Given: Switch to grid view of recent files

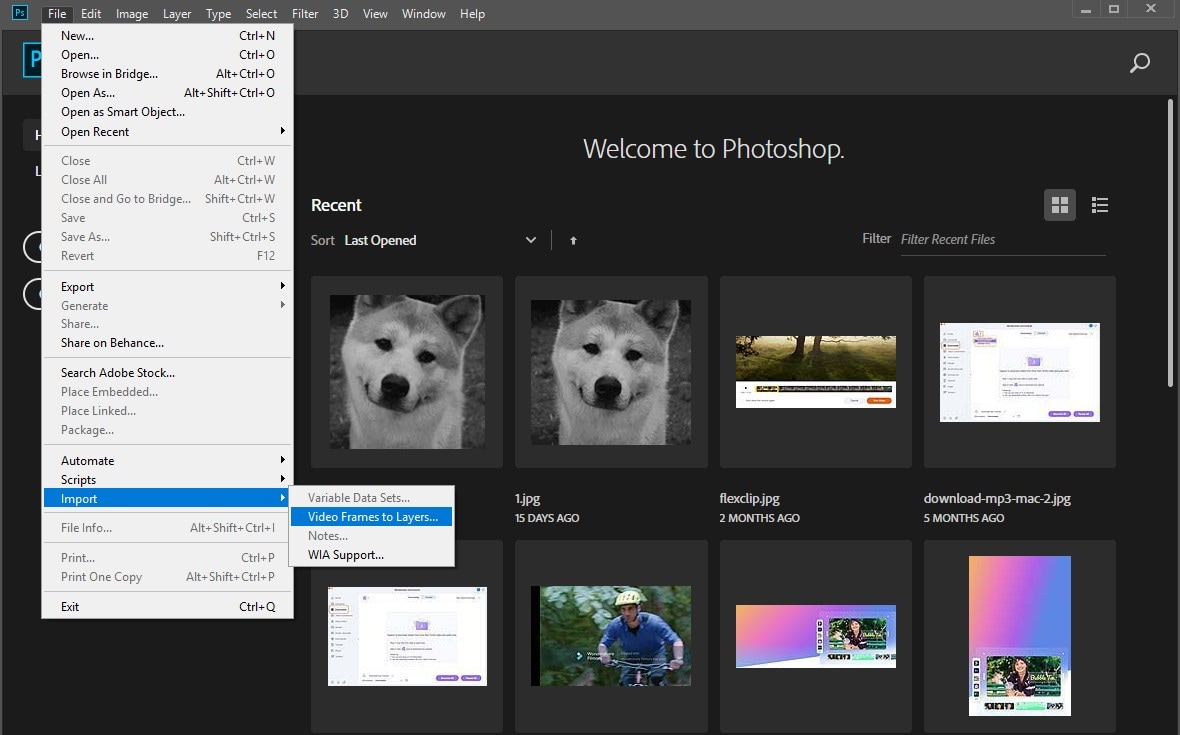Looking at the screenshot, I should click(1060, 205).
